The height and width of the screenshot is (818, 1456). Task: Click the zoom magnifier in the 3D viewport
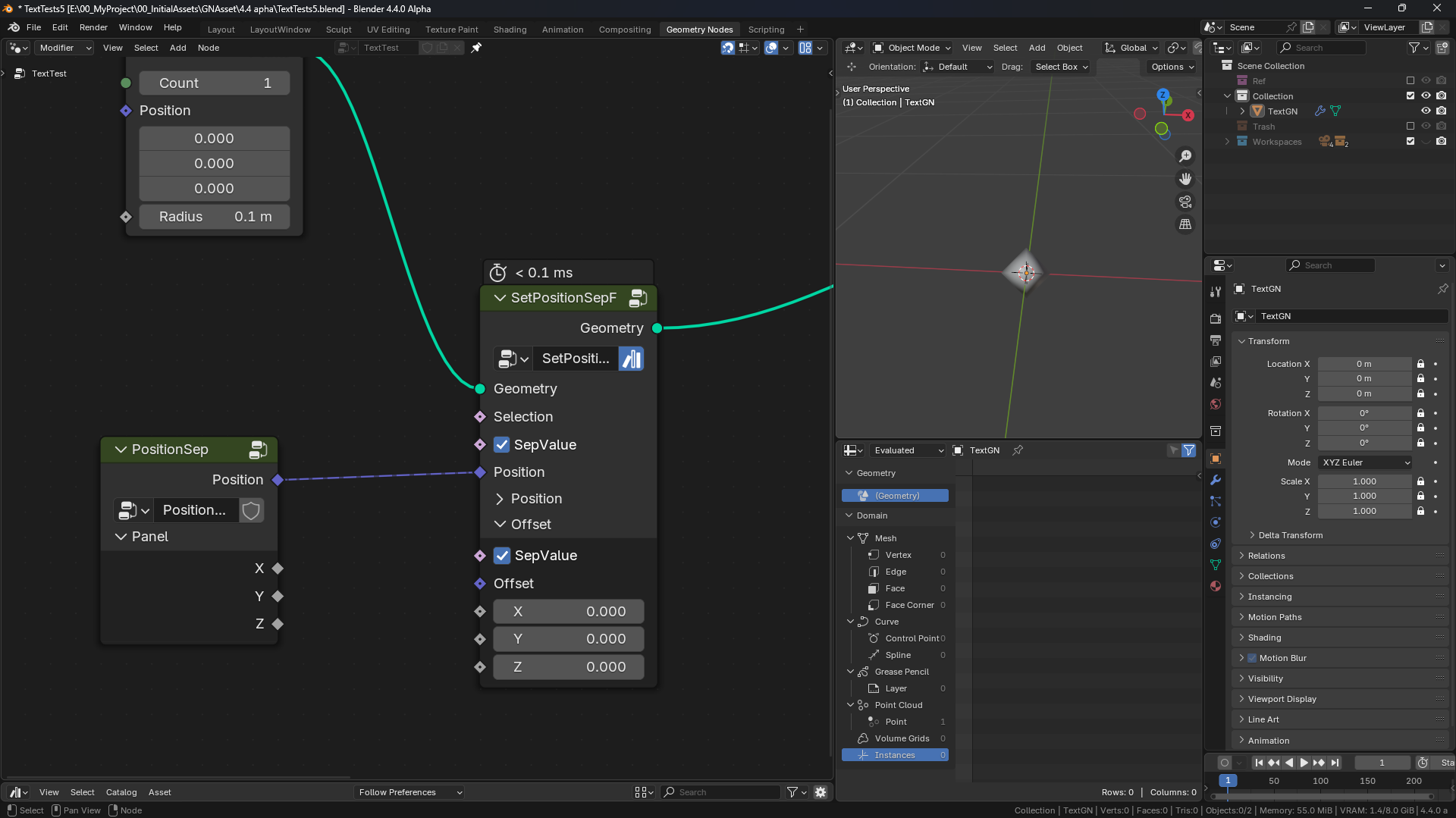1185,156
